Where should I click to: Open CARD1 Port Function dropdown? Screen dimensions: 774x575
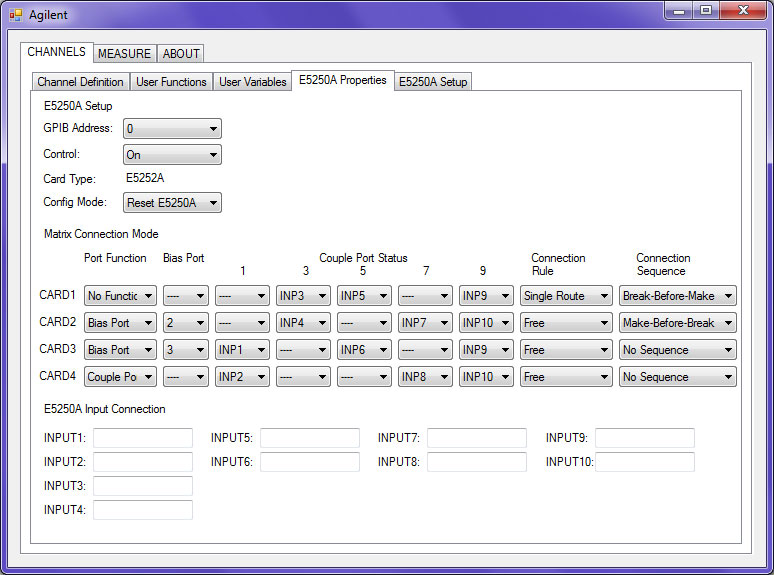pyautogui.click(x=121, y=296)
